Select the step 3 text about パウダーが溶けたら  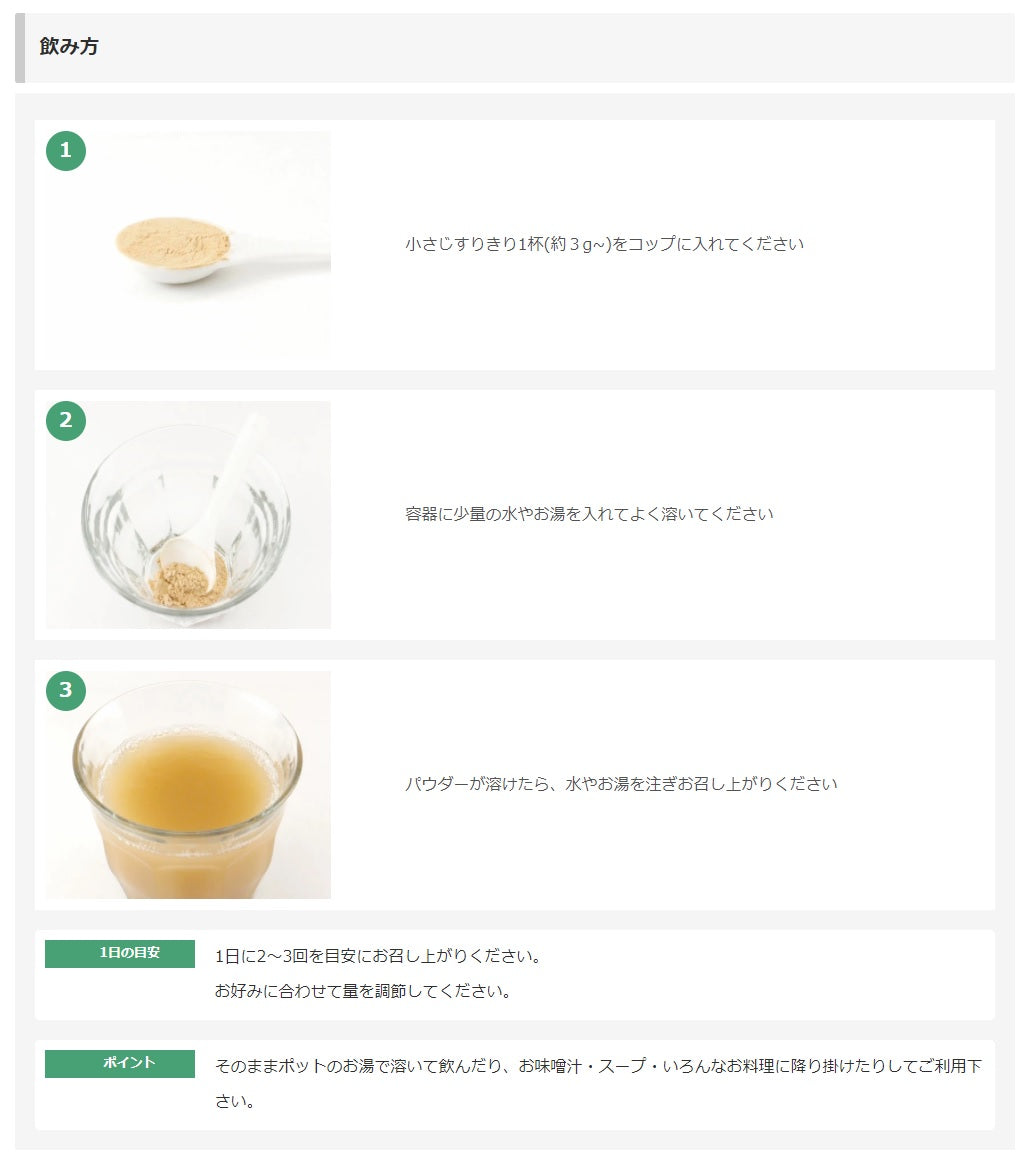[x=621, y=784]
